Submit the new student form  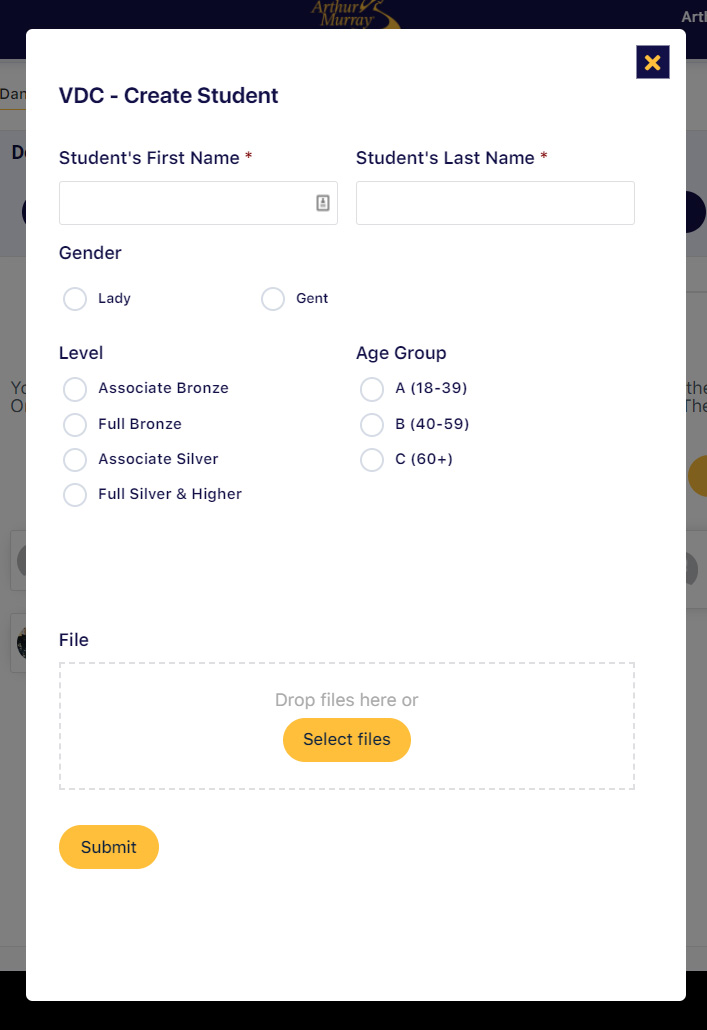tap(109, 847)
